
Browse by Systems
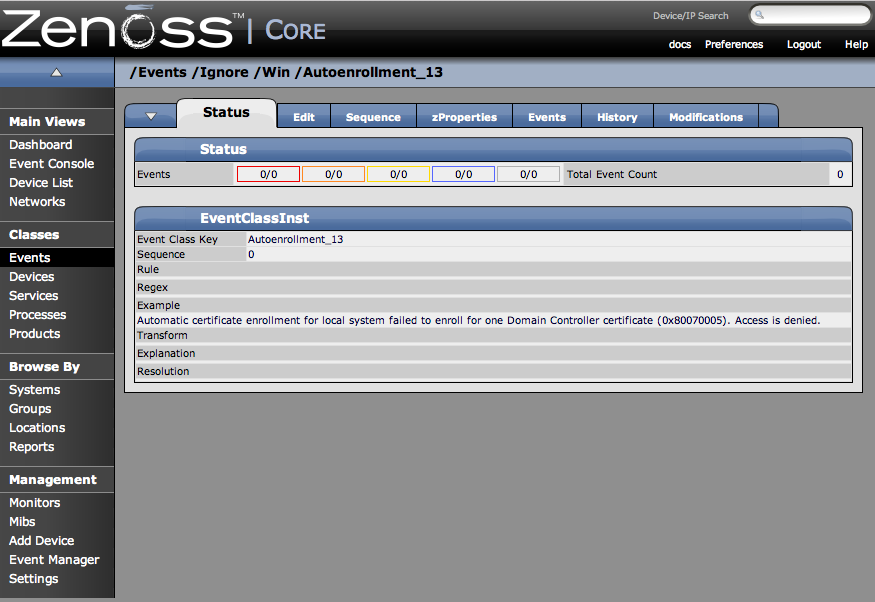coord(35,390)
